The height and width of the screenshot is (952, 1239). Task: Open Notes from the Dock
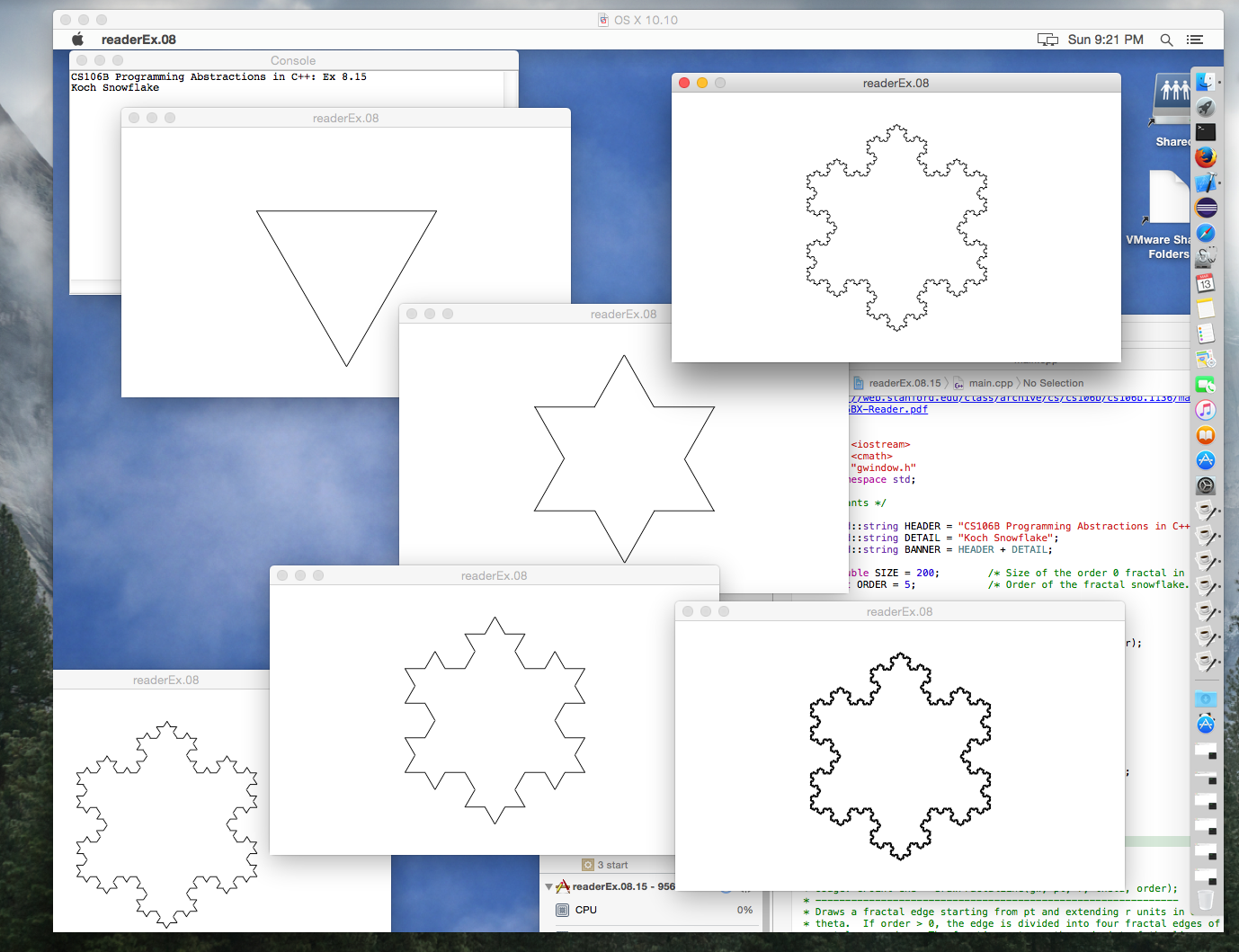(1206, 308)
